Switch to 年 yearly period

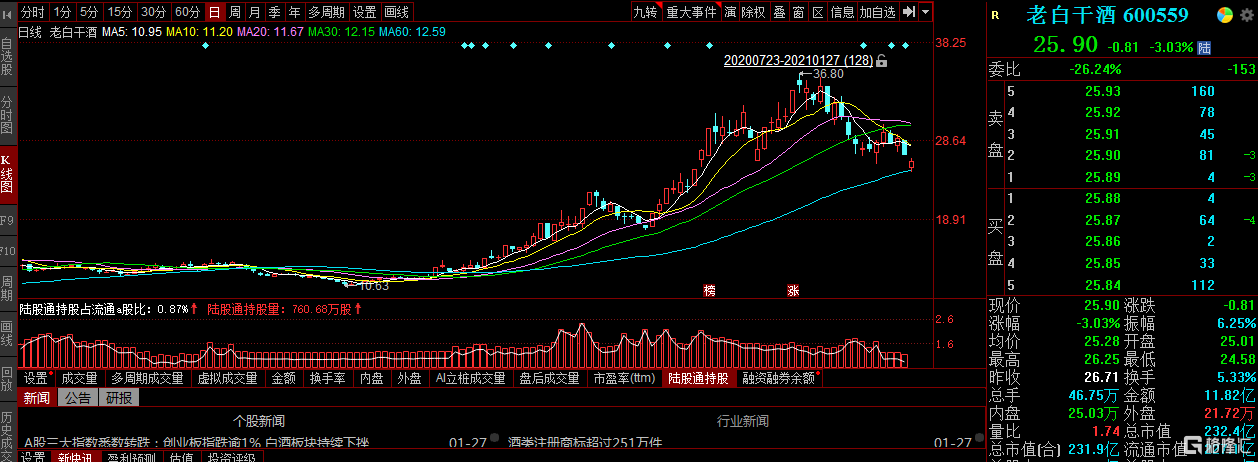[x=295, y=12]
